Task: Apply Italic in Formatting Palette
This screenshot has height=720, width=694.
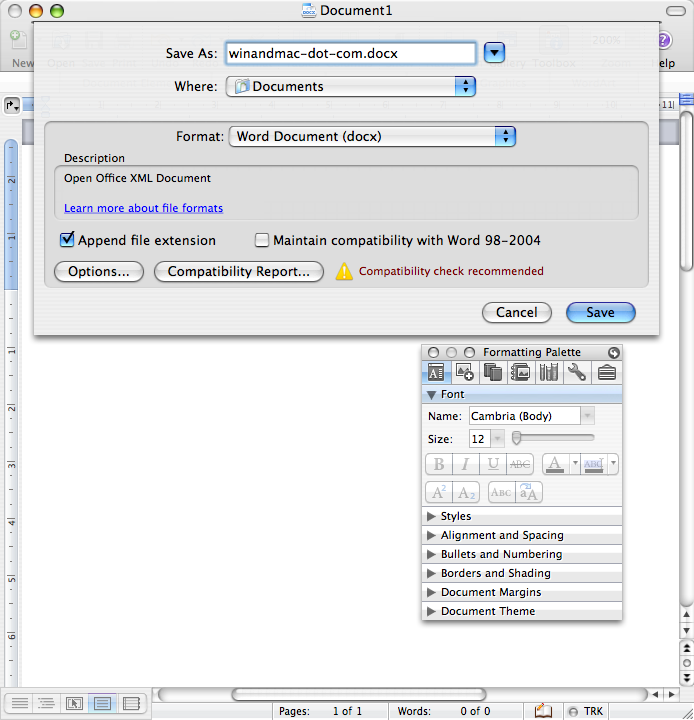Action: (x=466, y=464)
